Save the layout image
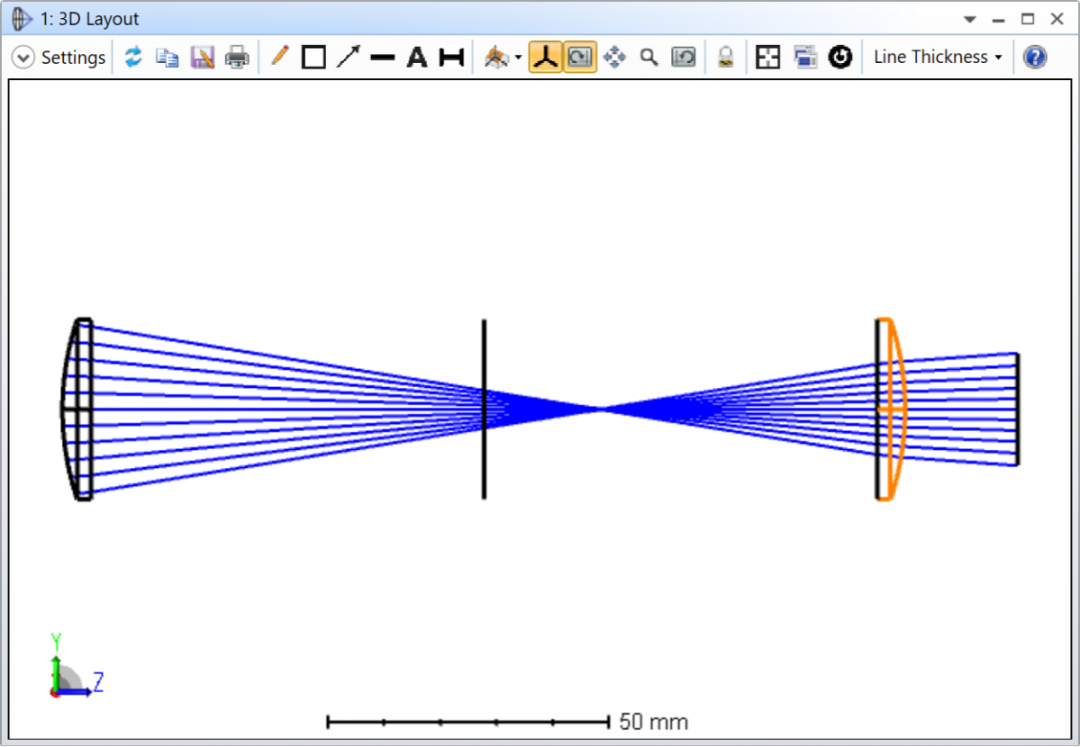The image size is (1080, 747). (203, 57)
